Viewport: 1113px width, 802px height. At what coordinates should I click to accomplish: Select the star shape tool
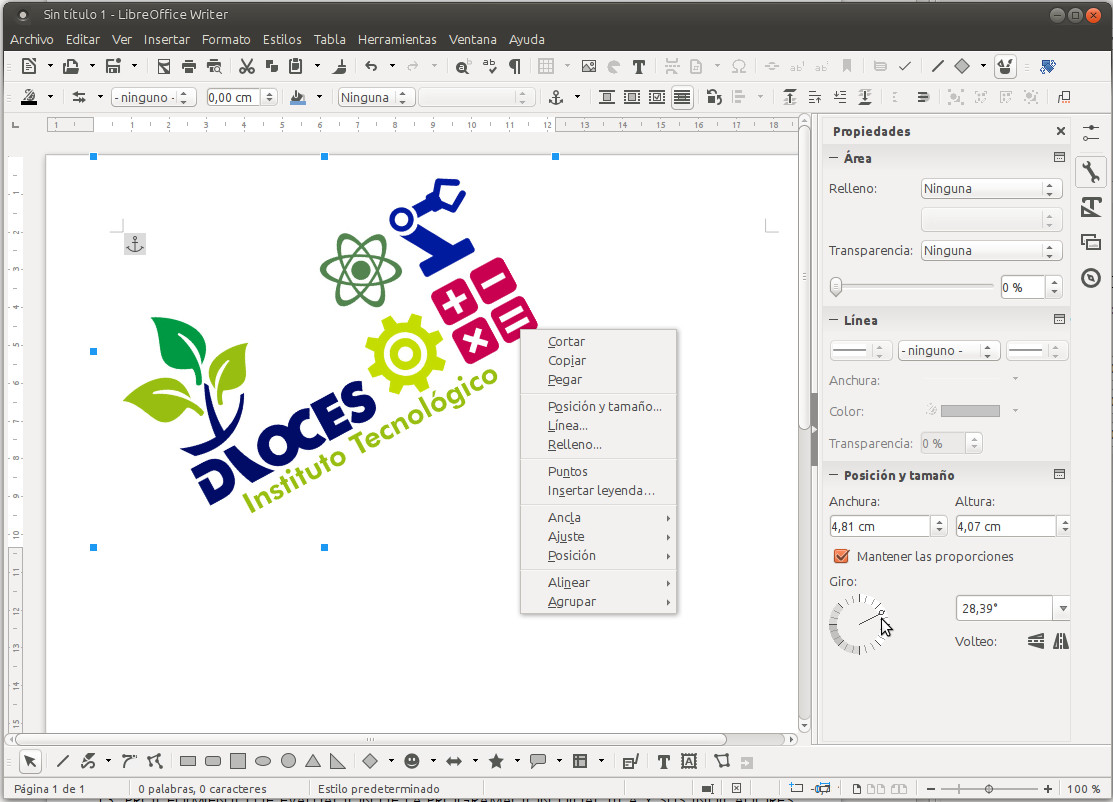496,762
